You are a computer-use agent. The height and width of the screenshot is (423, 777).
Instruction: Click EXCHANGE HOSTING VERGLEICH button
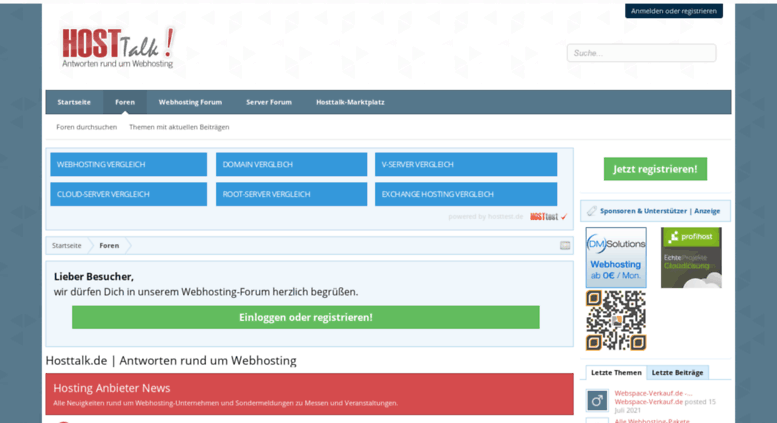pos(466,194)
